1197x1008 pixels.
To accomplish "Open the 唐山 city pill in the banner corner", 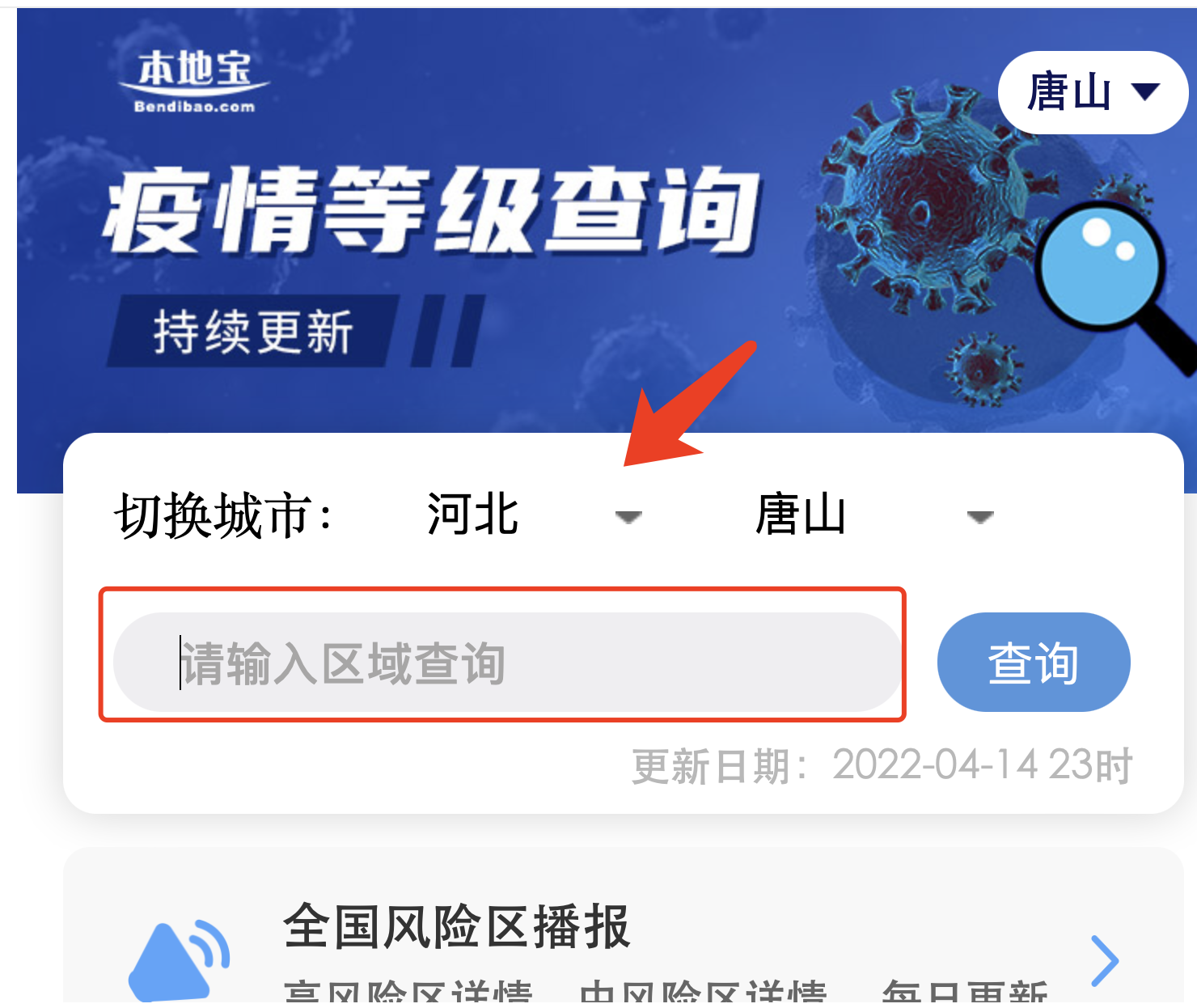I will coord(1093,92).
